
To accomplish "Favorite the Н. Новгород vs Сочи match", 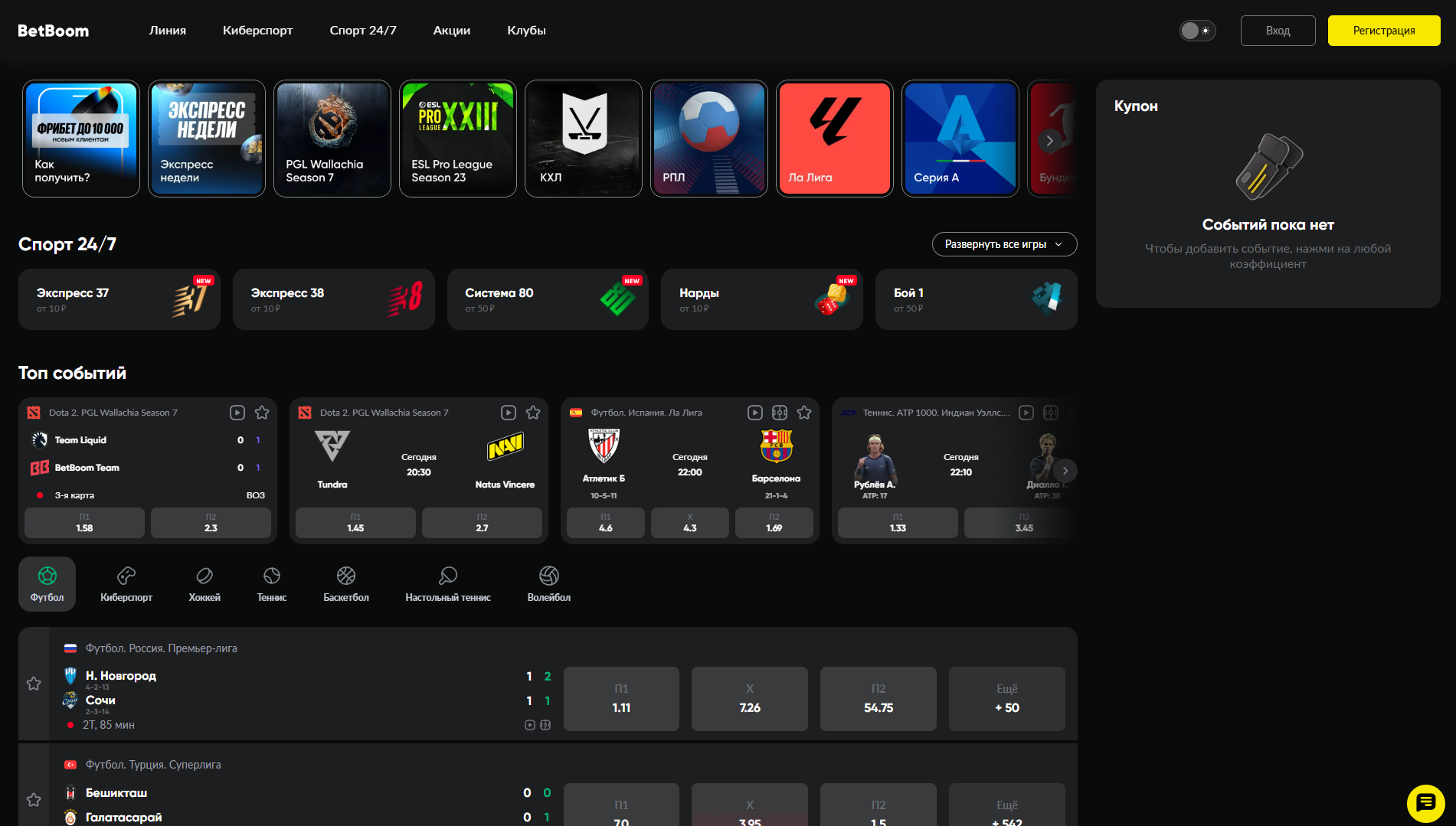I will pyautogui.click(x=34, y=684).
